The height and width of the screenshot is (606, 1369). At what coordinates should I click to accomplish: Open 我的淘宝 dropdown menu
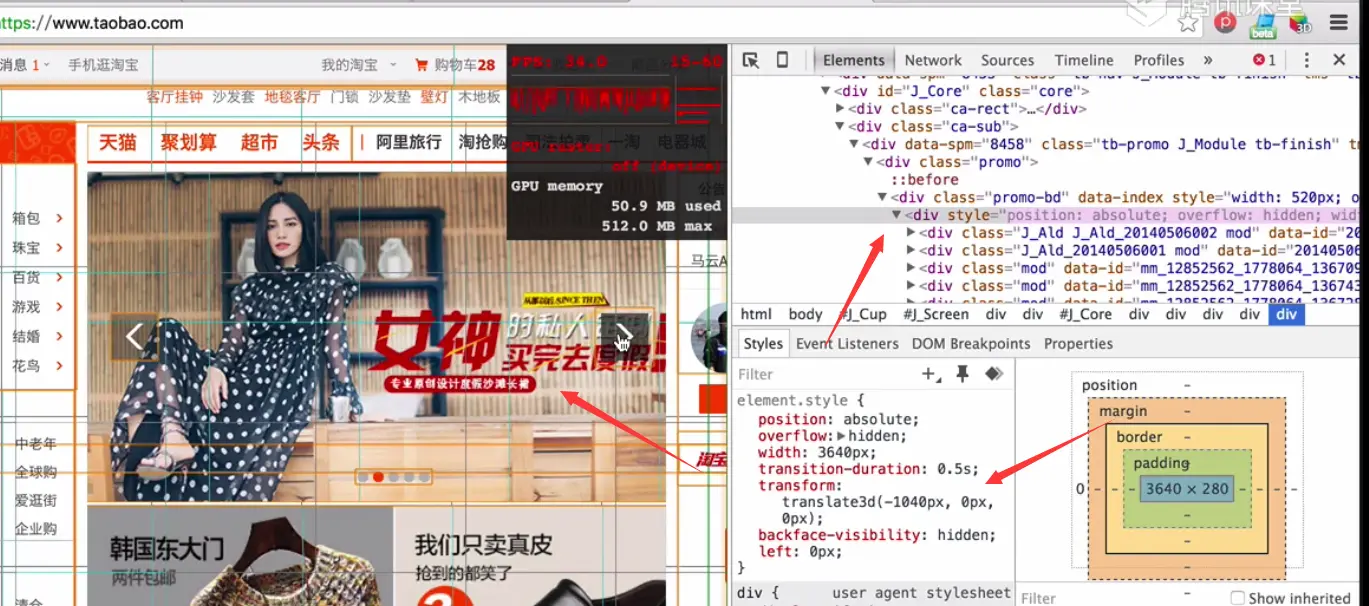pos(359,65)
